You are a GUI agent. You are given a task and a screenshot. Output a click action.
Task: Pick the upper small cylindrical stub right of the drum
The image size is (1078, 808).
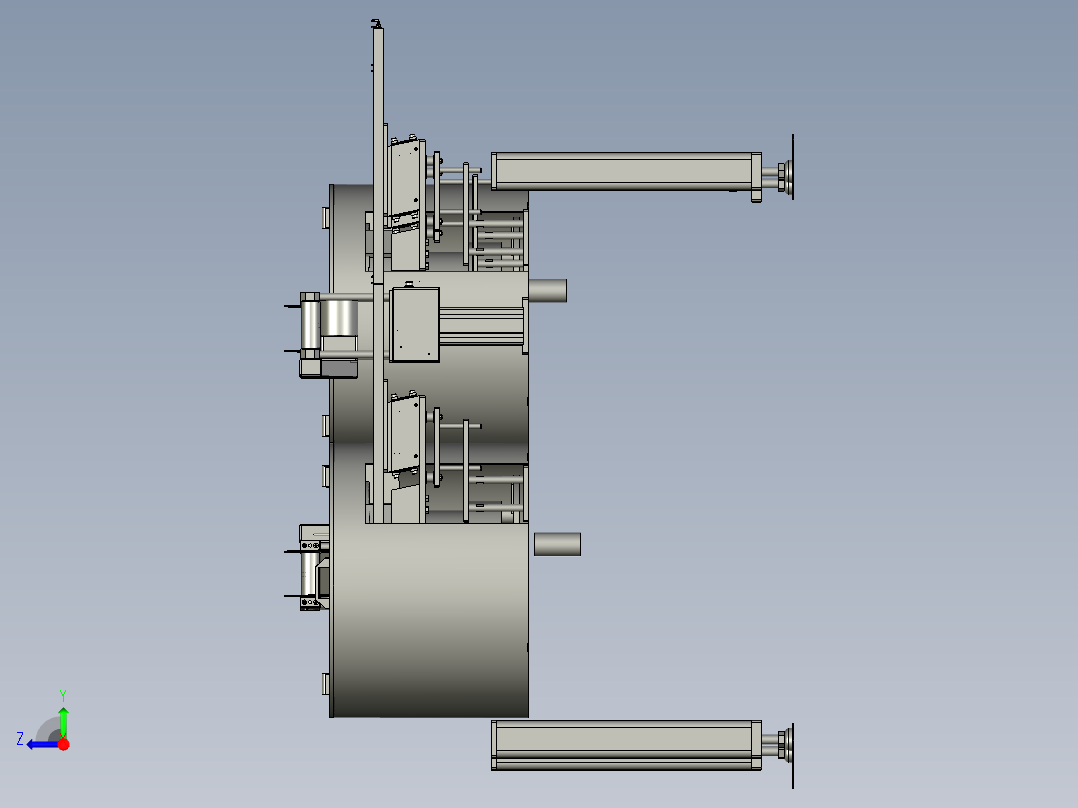547,290
